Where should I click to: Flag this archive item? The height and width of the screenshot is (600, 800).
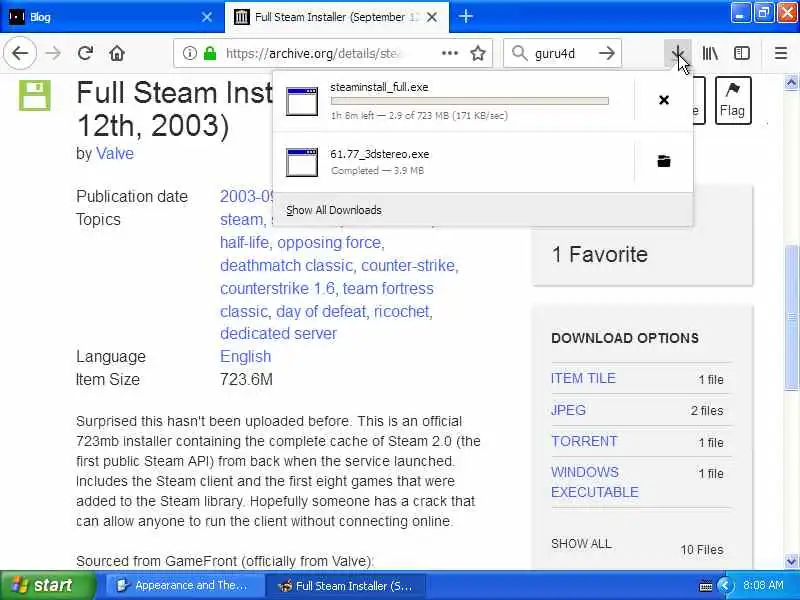tap(733, 101)
